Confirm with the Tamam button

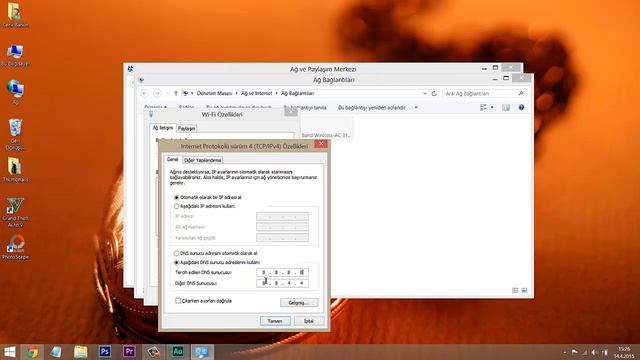[275, 321]
